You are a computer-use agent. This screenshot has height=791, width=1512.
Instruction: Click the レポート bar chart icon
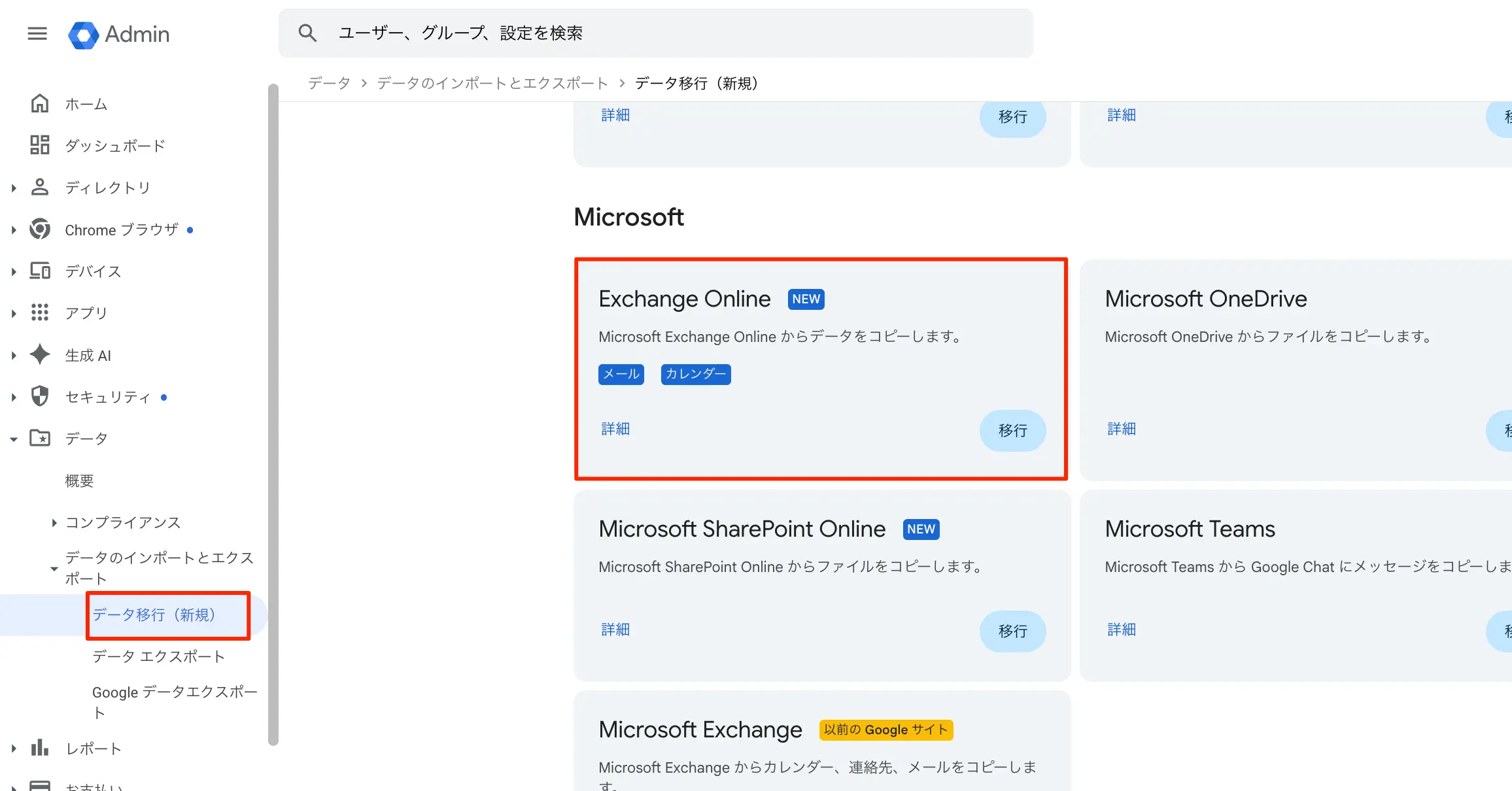[x=40, y=748]
